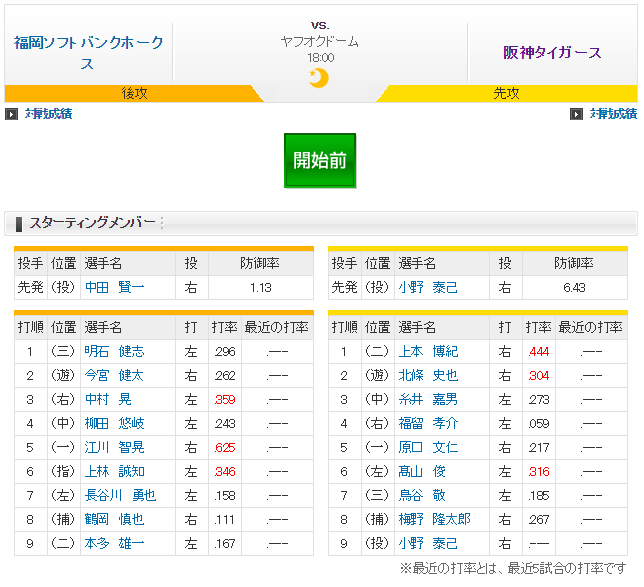Open the Hanshin Tigers team link

(552, 53)
